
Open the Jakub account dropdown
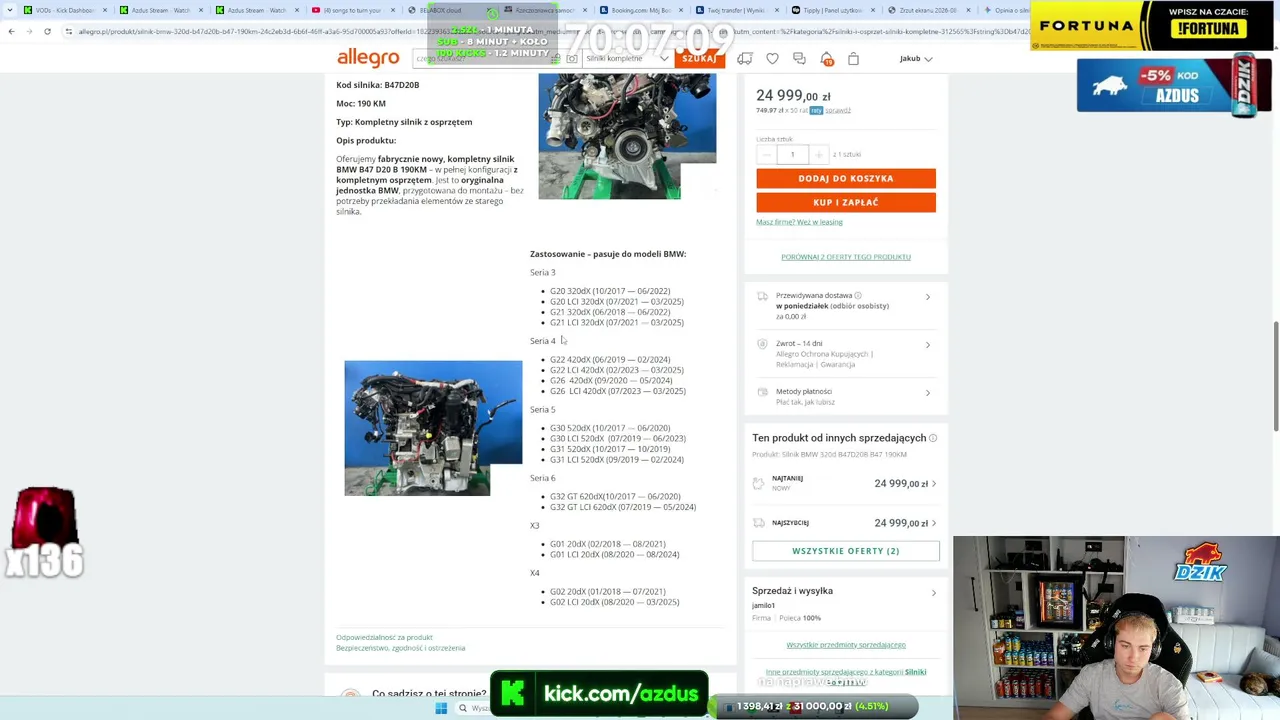916,59
